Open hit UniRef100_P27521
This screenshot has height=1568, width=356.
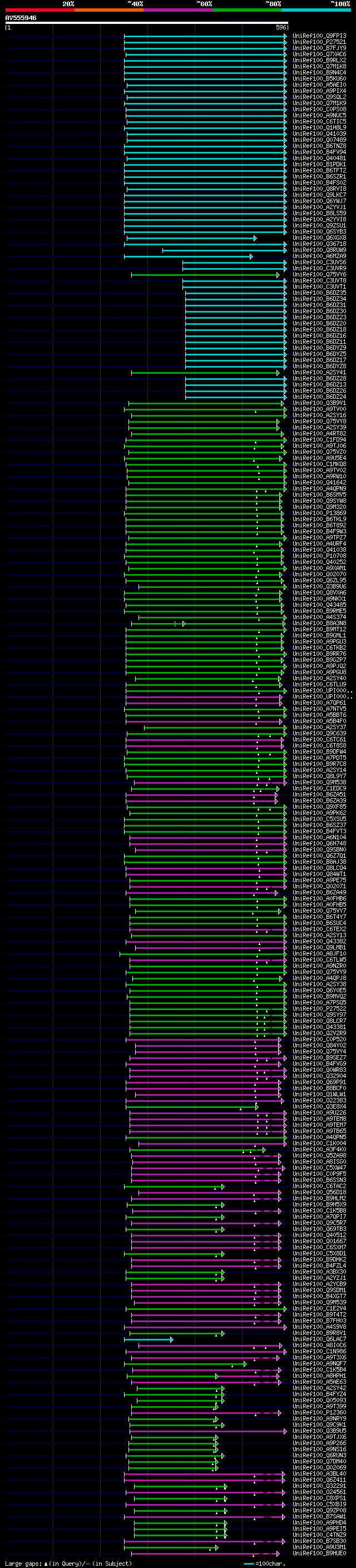click(x=319, y=42)
